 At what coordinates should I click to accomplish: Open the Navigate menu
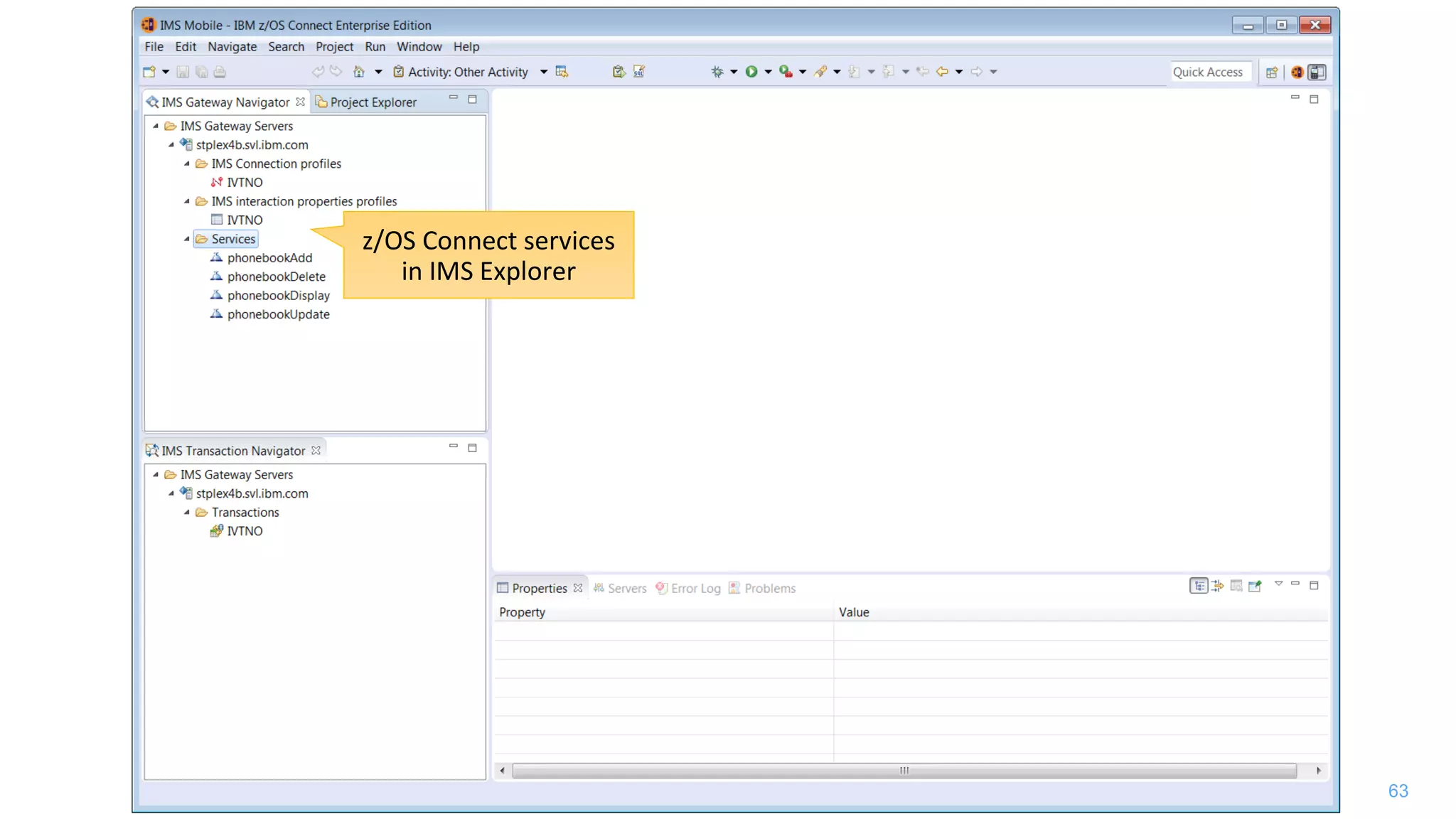tap(232, 47)
